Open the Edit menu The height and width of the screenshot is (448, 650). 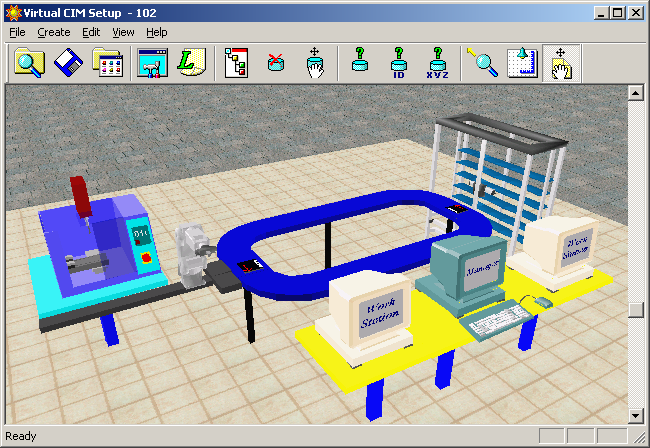pyautogui.click(x=91, y=32)
